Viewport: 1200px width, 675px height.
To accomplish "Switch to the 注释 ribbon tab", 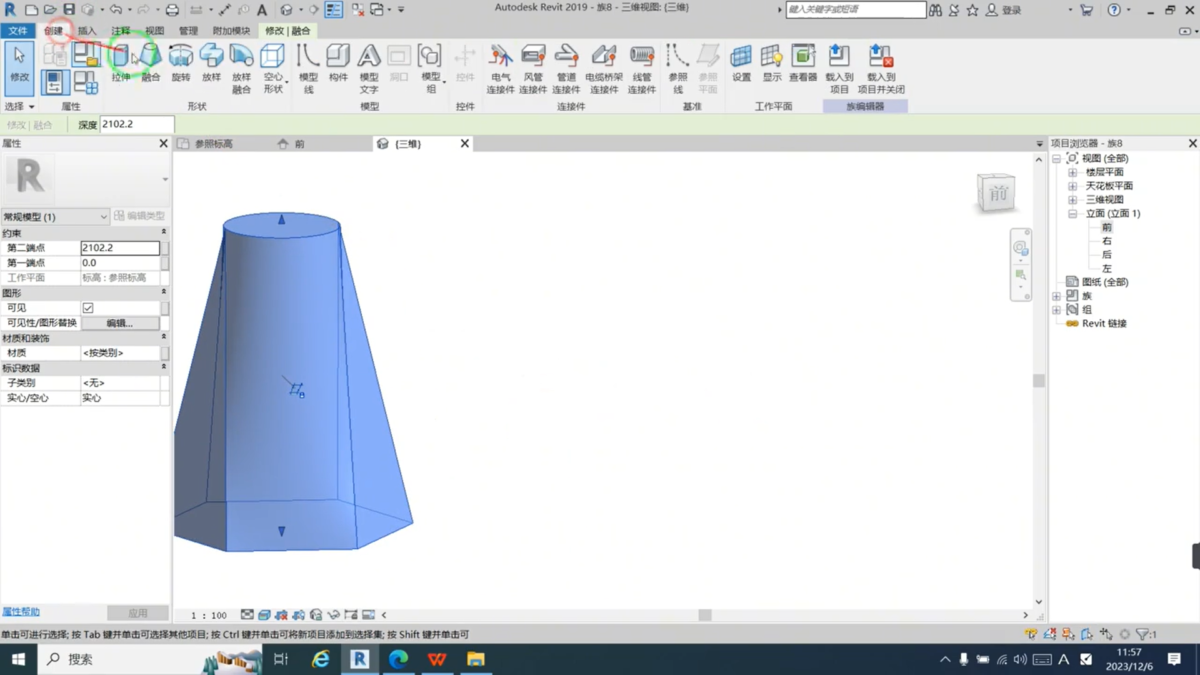I will pos(121,31).
